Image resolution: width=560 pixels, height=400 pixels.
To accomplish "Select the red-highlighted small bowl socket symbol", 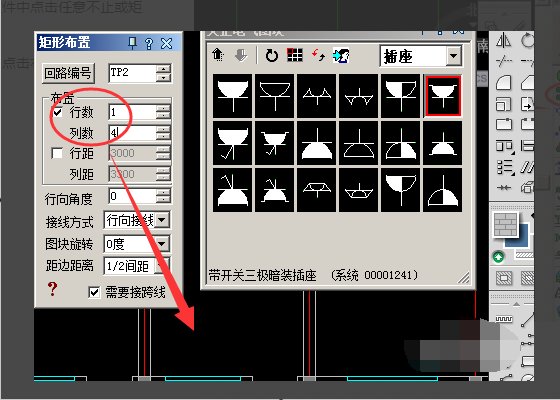I will (443, 96).
